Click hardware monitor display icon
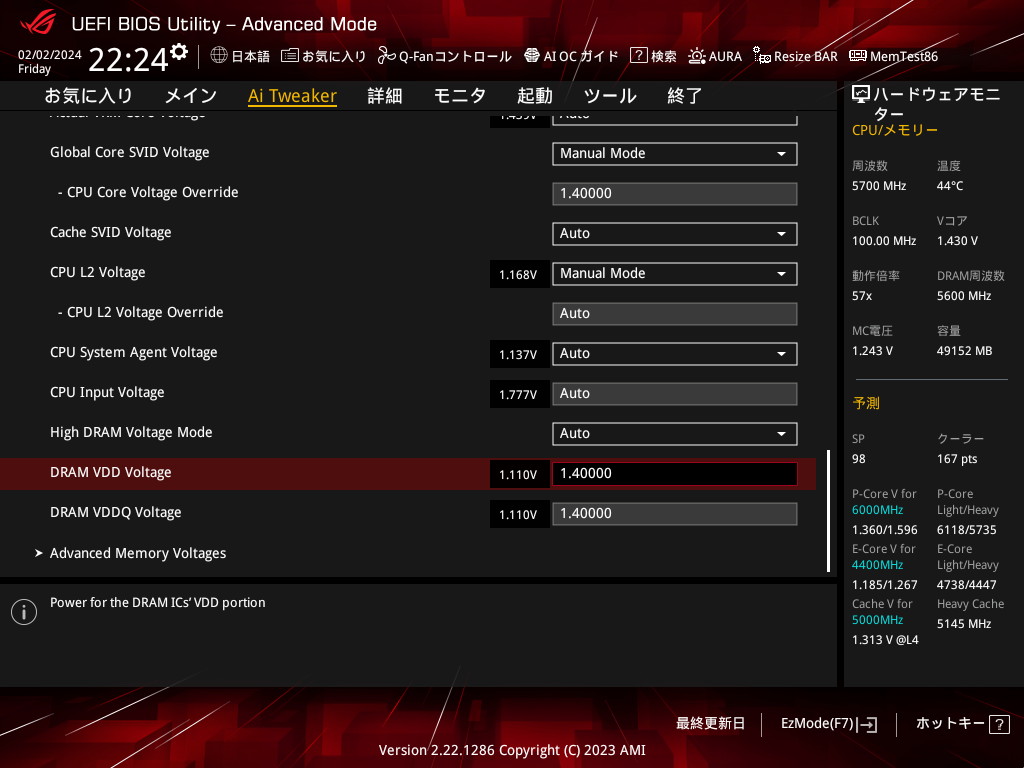This screenshot has width=1024, height=768. pyautogui.click(x=861, y=95)
